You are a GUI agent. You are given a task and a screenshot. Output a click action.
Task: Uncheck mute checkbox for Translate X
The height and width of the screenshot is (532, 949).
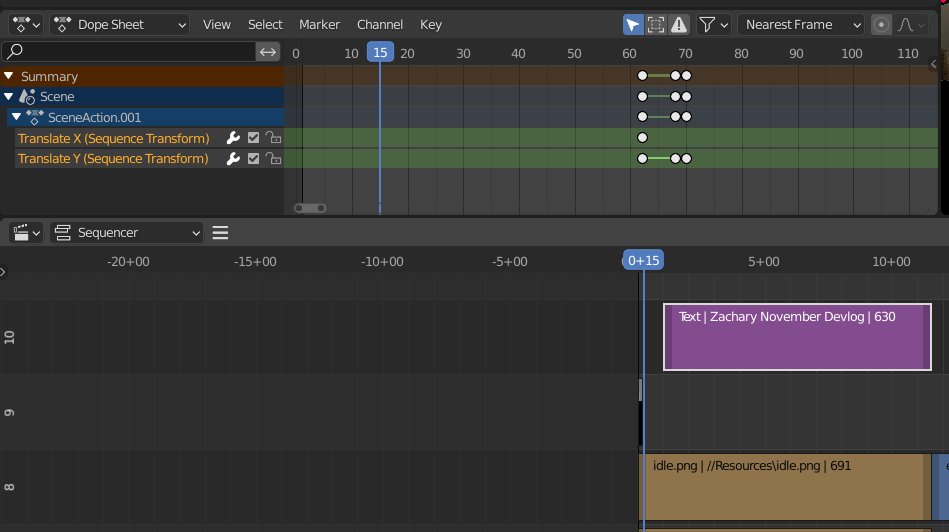pyautogui.click(x=253, y=138)
